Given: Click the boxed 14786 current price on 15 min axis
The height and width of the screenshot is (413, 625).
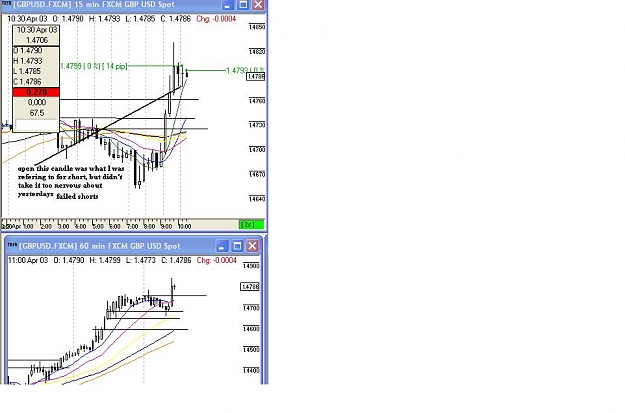Looking at the screenshot, I should point(256,76).
